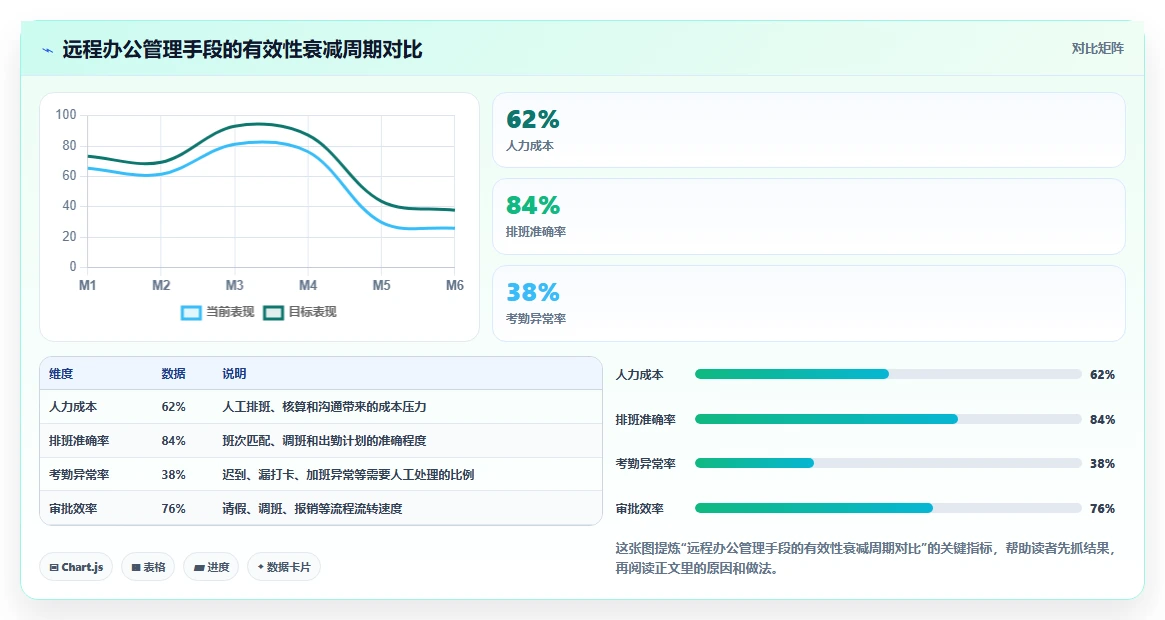Click the 100 y-axis label on chart
Image resolution: width=1165 pixels, height=620 pixels.
coord(65,114)
